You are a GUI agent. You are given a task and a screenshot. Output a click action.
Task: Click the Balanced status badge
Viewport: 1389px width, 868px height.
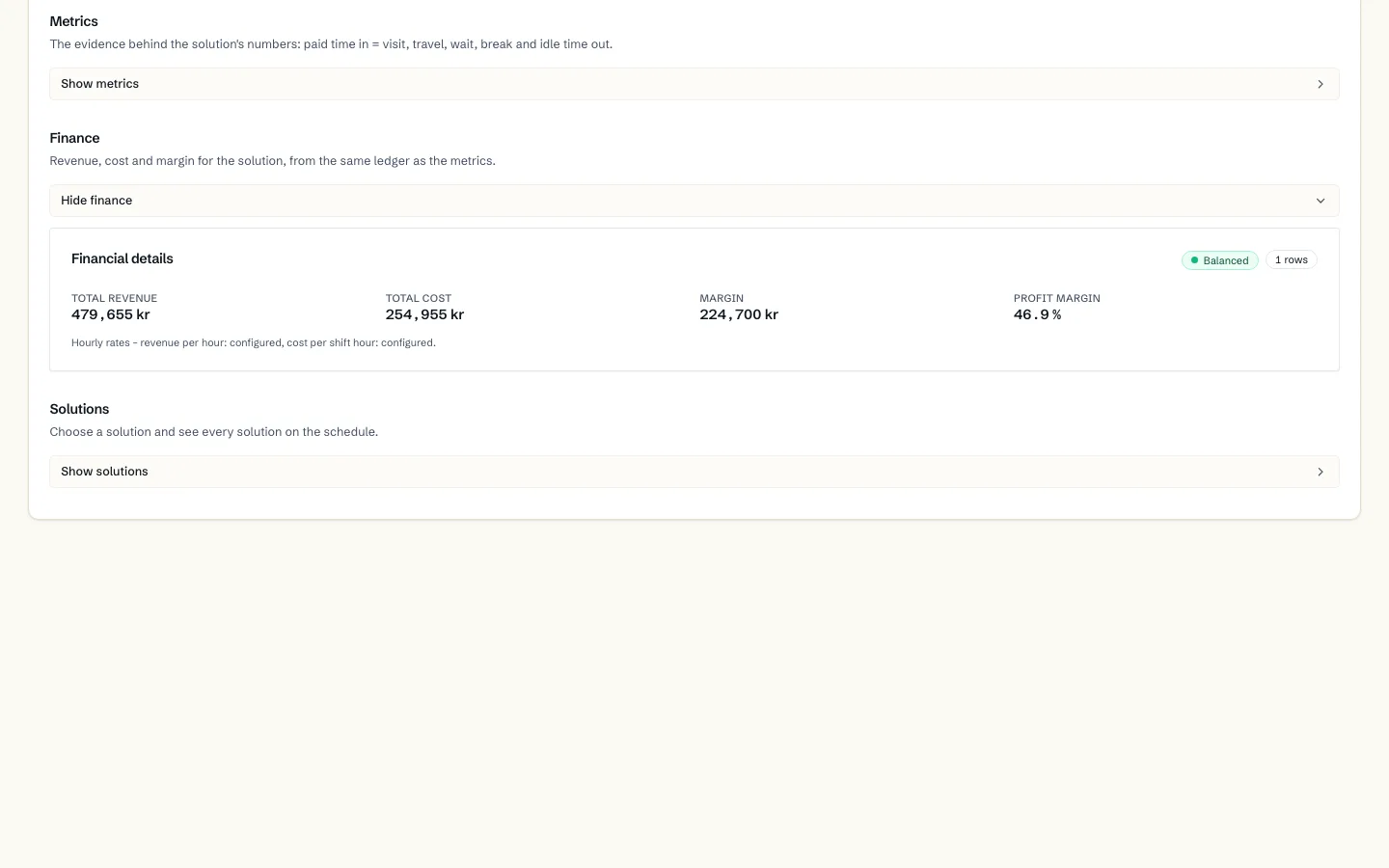1220,260
